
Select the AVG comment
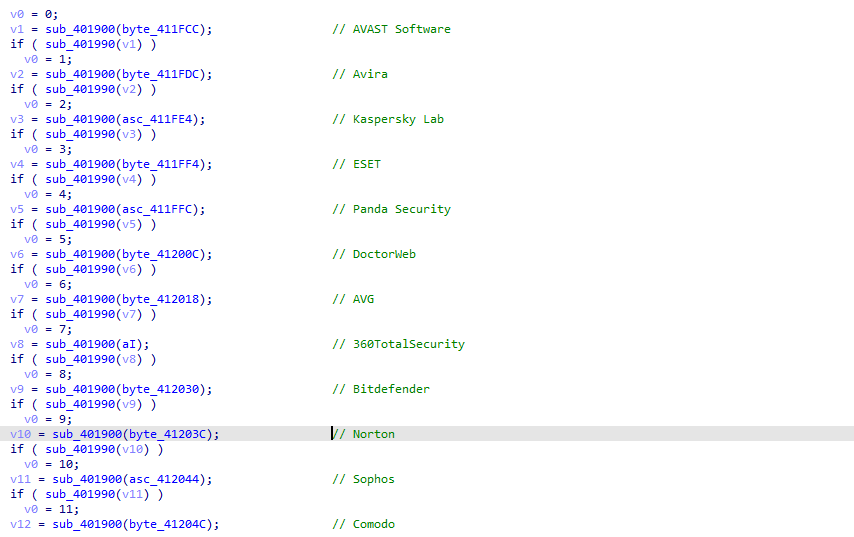pos(353,300)
